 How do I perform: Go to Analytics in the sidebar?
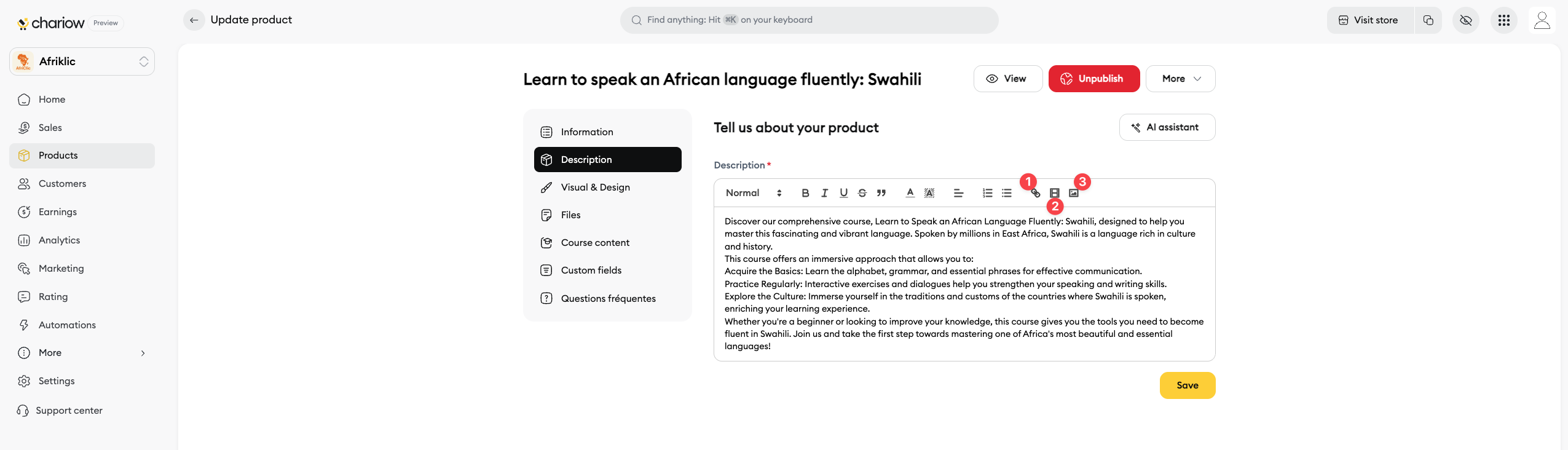(59, 240)
